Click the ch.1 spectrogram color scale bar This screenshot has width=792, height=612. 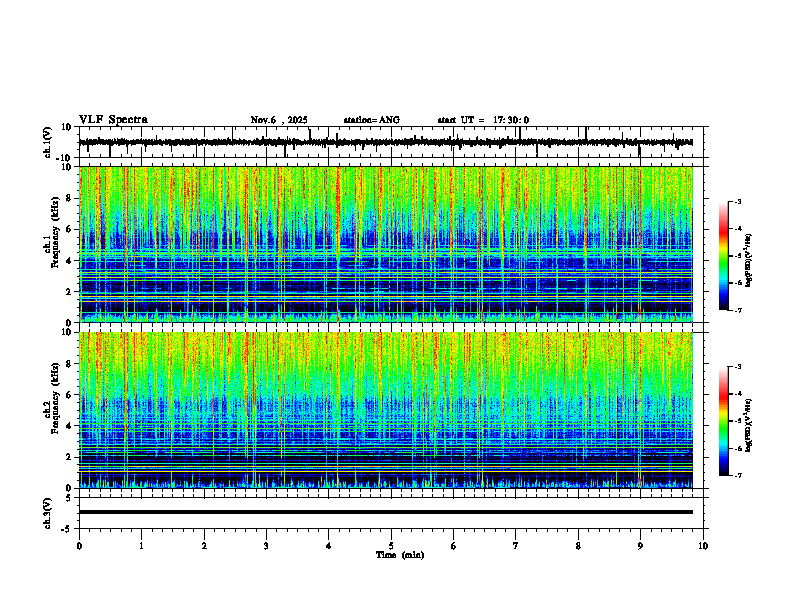(x=723, y=256)
